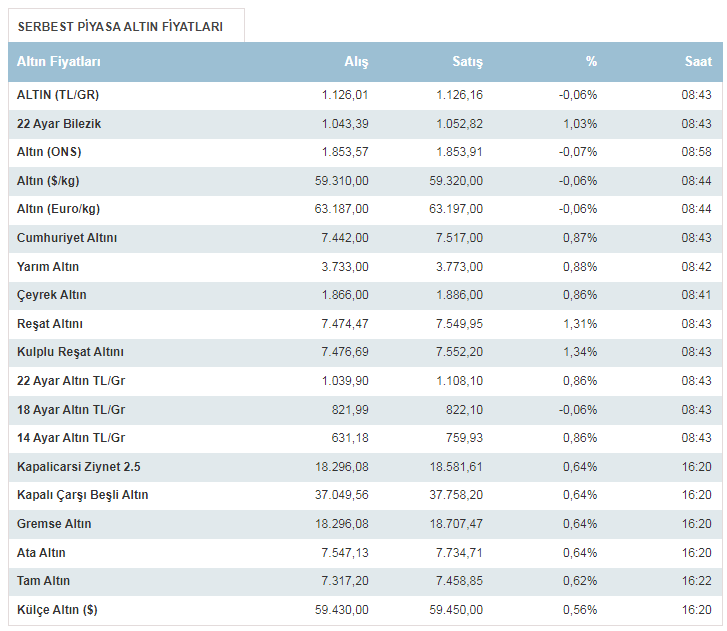Click the Külçe Altın ($) row name
The height and width of the screenshot is (631, 727).
click(x=57, y=610)
